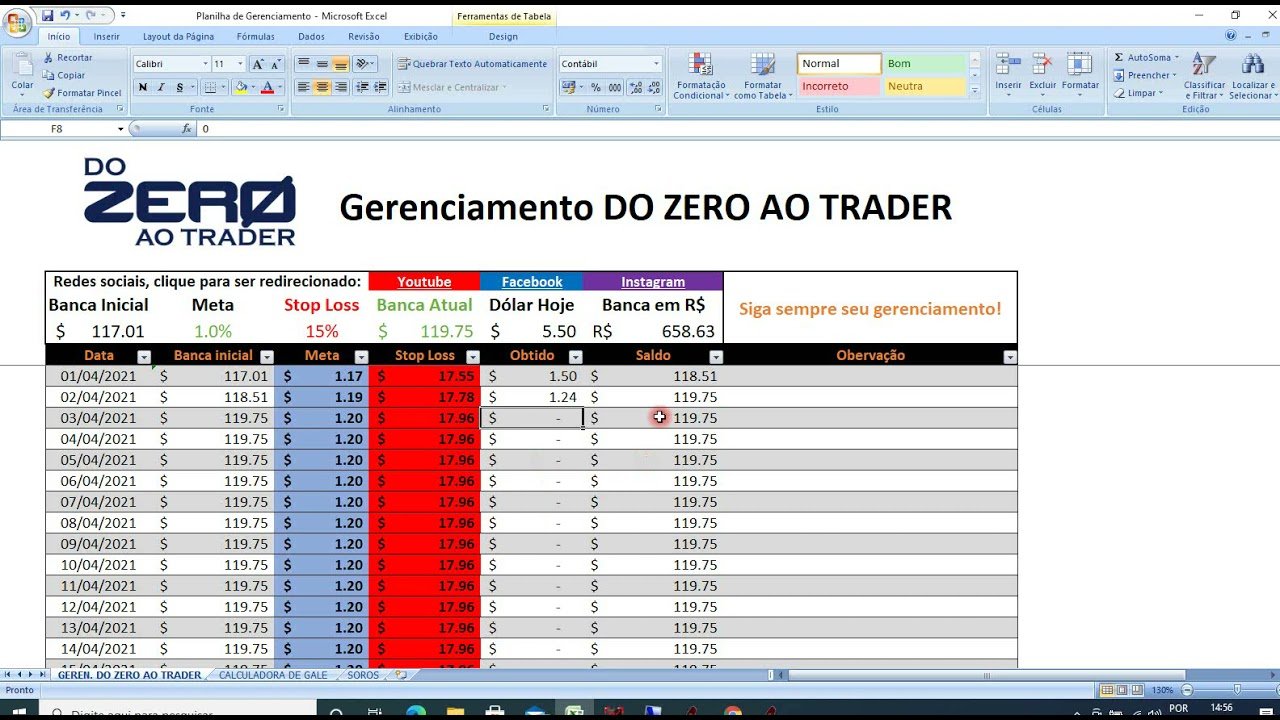This screenshot has width=1280, height=720.
Task: Open the Obtido column filter dropdown
Action: (x=575, y=357)
